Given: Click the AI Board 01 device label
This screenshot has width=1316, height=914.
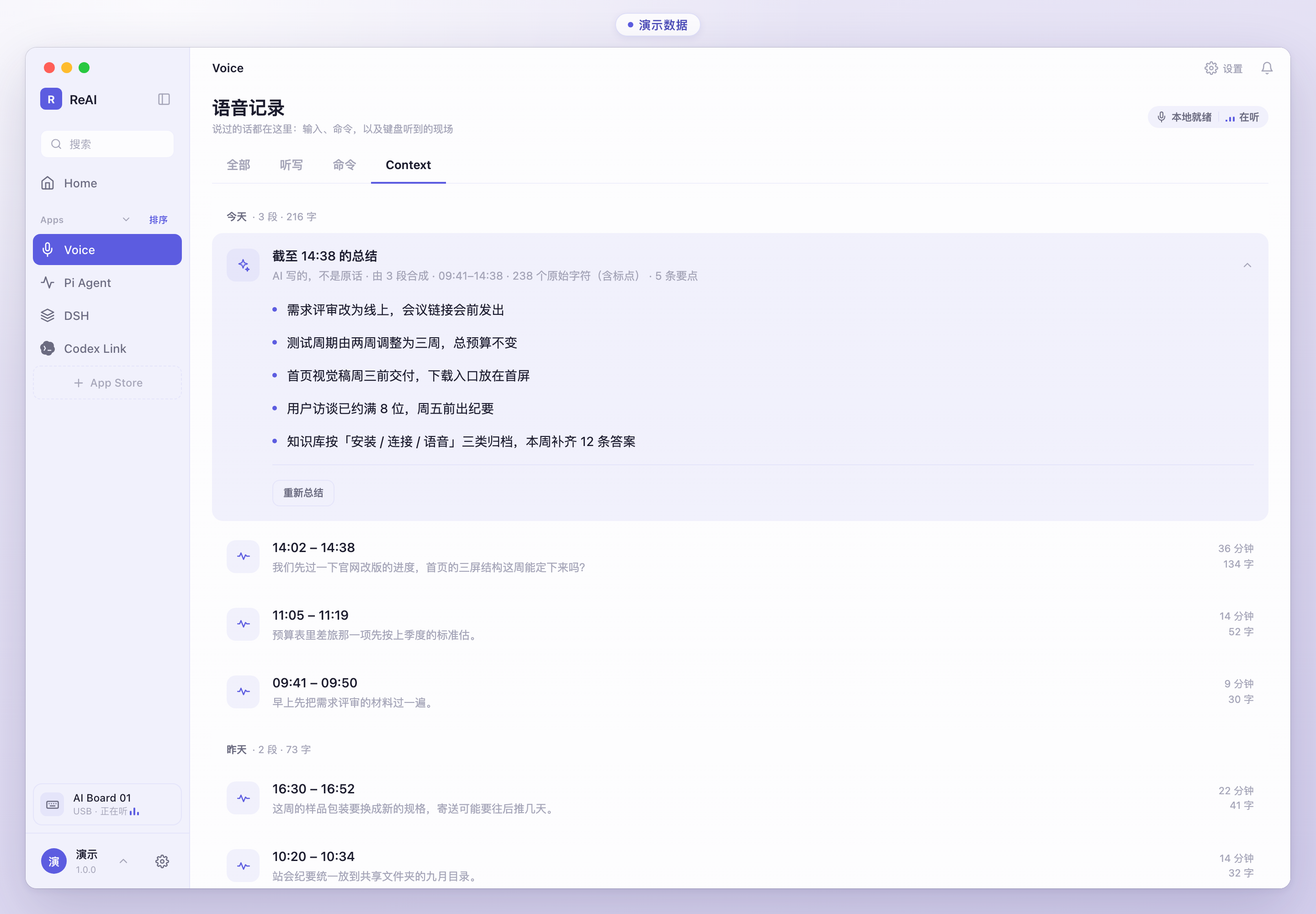Looking at the screenshot, I should [x=102, y=798].
